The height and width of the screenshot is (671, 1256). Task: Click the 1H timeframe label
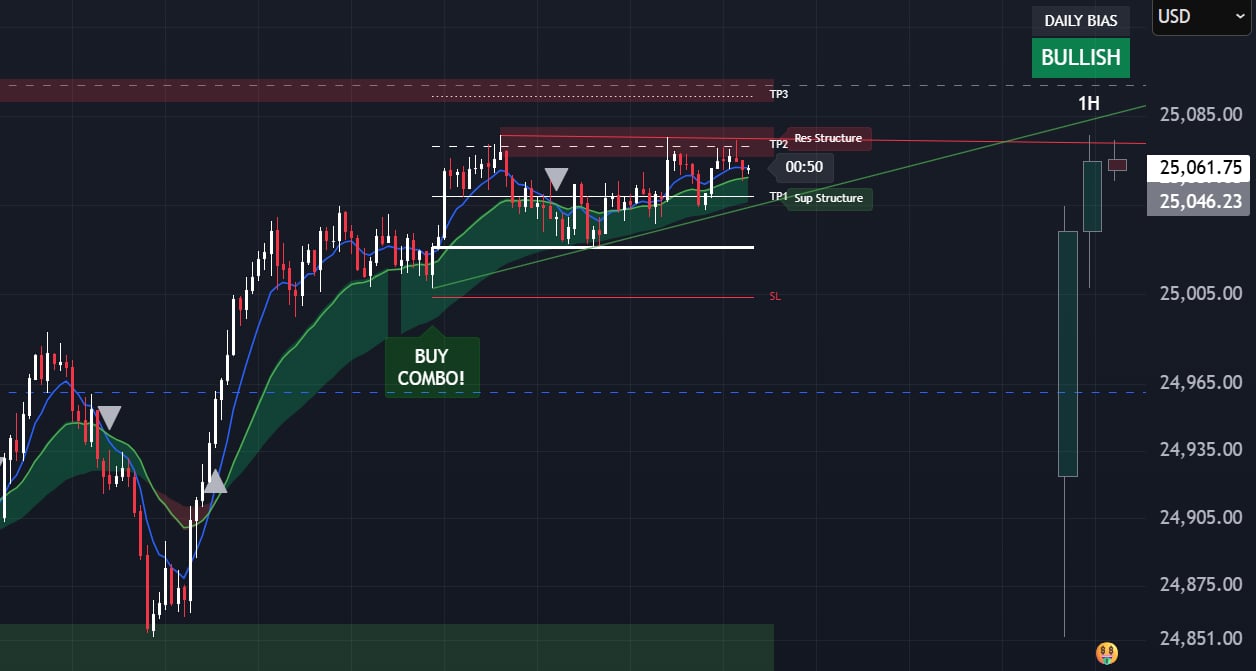[x=1088, y=103]
